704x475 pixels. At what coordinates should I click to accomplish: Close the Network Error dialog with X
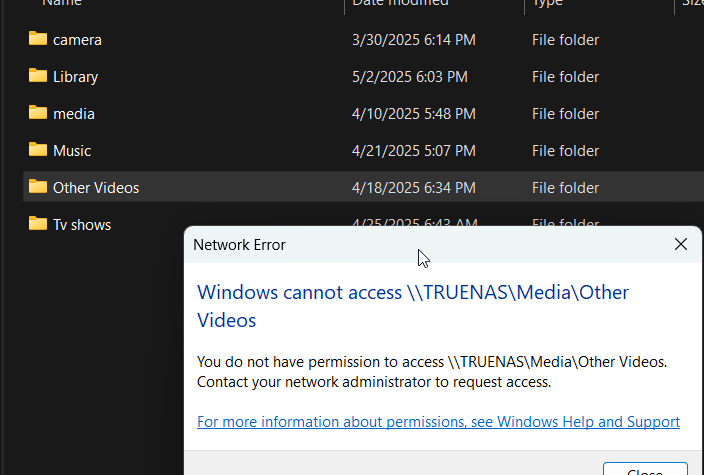click(x=681, y=244)
